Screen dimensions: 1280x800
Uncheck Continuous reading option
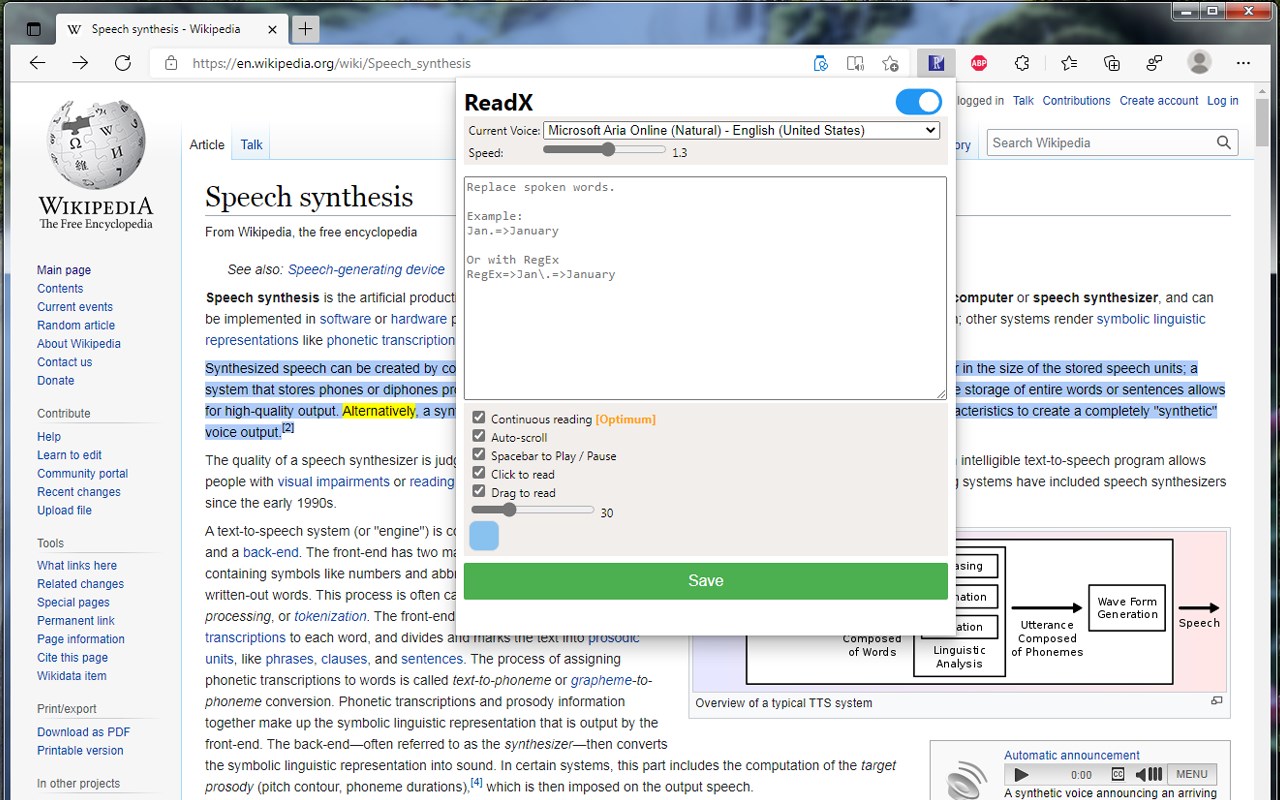(479, 418)
